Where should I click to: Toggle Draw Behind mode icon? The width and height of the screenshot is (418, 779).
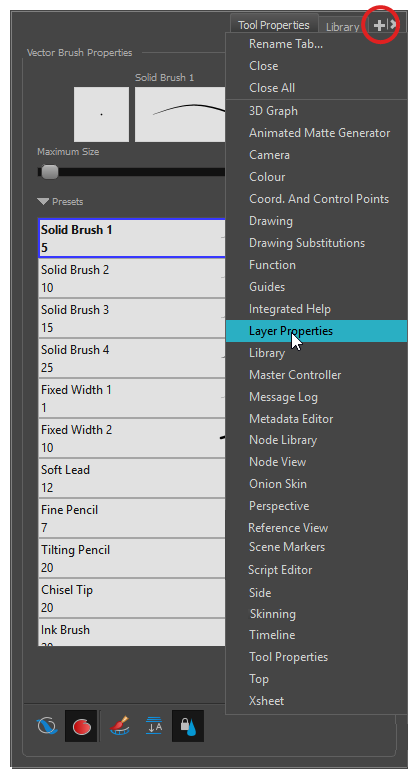[47, 726]
